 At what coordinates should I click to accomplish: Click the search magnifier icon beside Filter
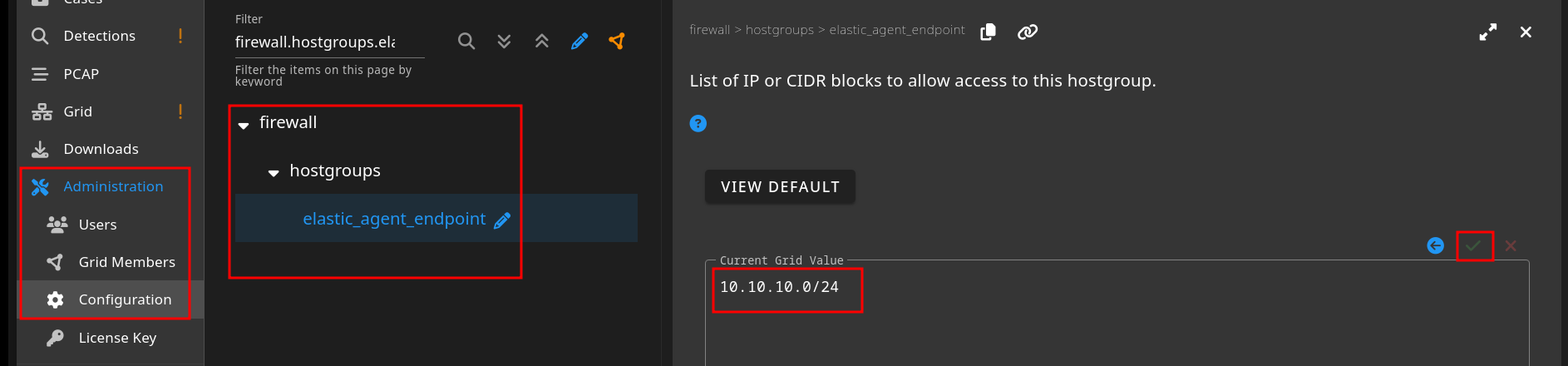(466, 41)
